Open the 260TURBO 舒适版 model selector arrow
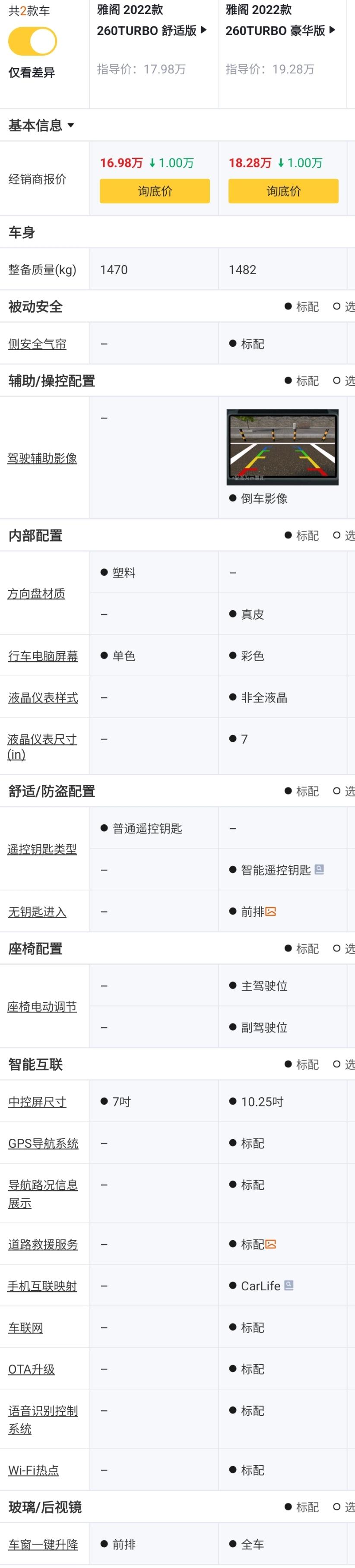Image resolution: width=355 pixels, height=1568 pixels. [203, 30]
